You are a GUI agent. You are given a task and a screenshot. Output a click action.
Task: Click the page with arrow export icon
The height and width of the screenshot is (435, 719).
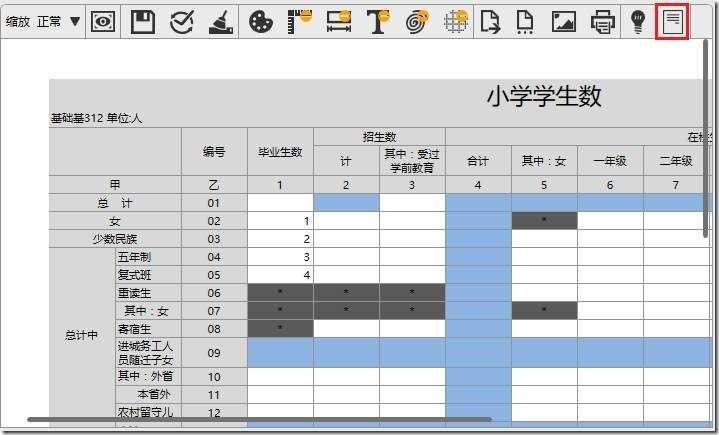490,22
